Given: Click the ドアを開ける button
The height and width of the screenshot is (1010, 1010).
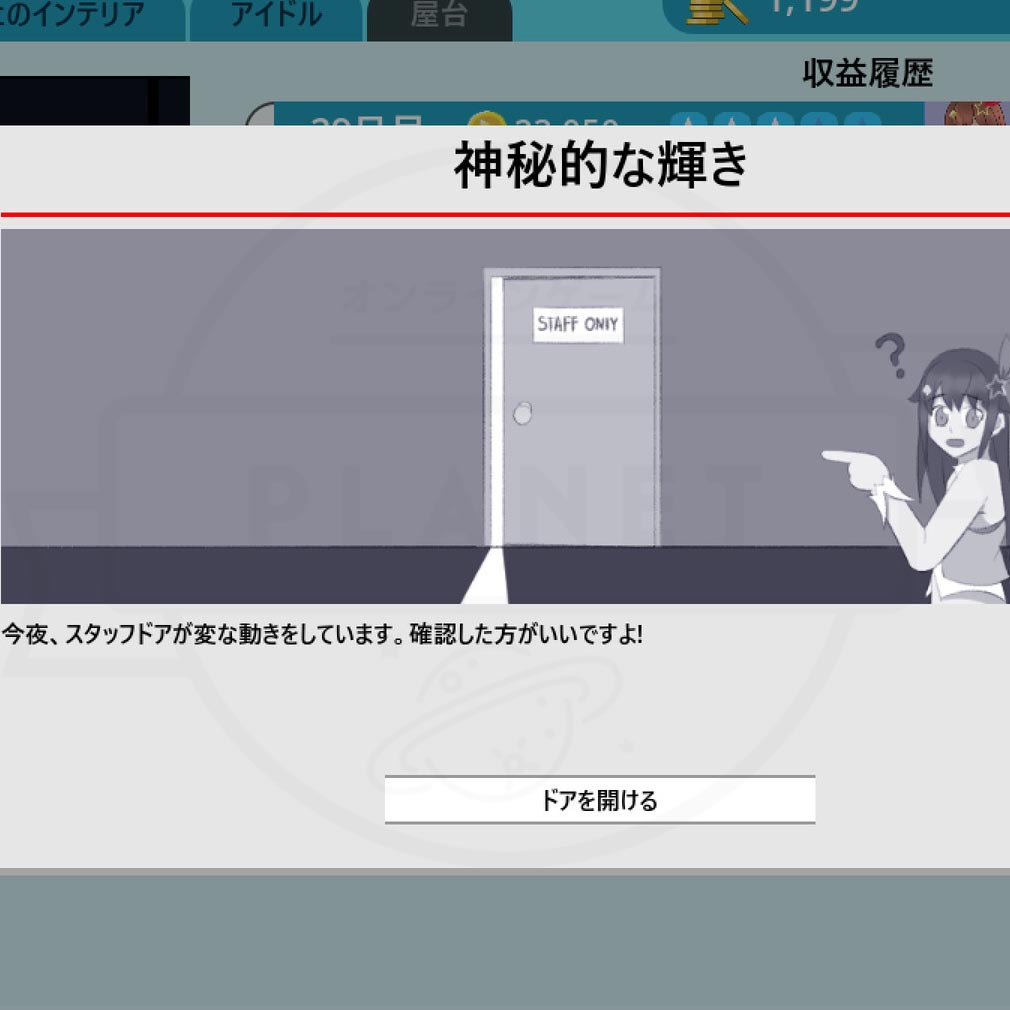Looking at the screenshot, I should (599, 800).
